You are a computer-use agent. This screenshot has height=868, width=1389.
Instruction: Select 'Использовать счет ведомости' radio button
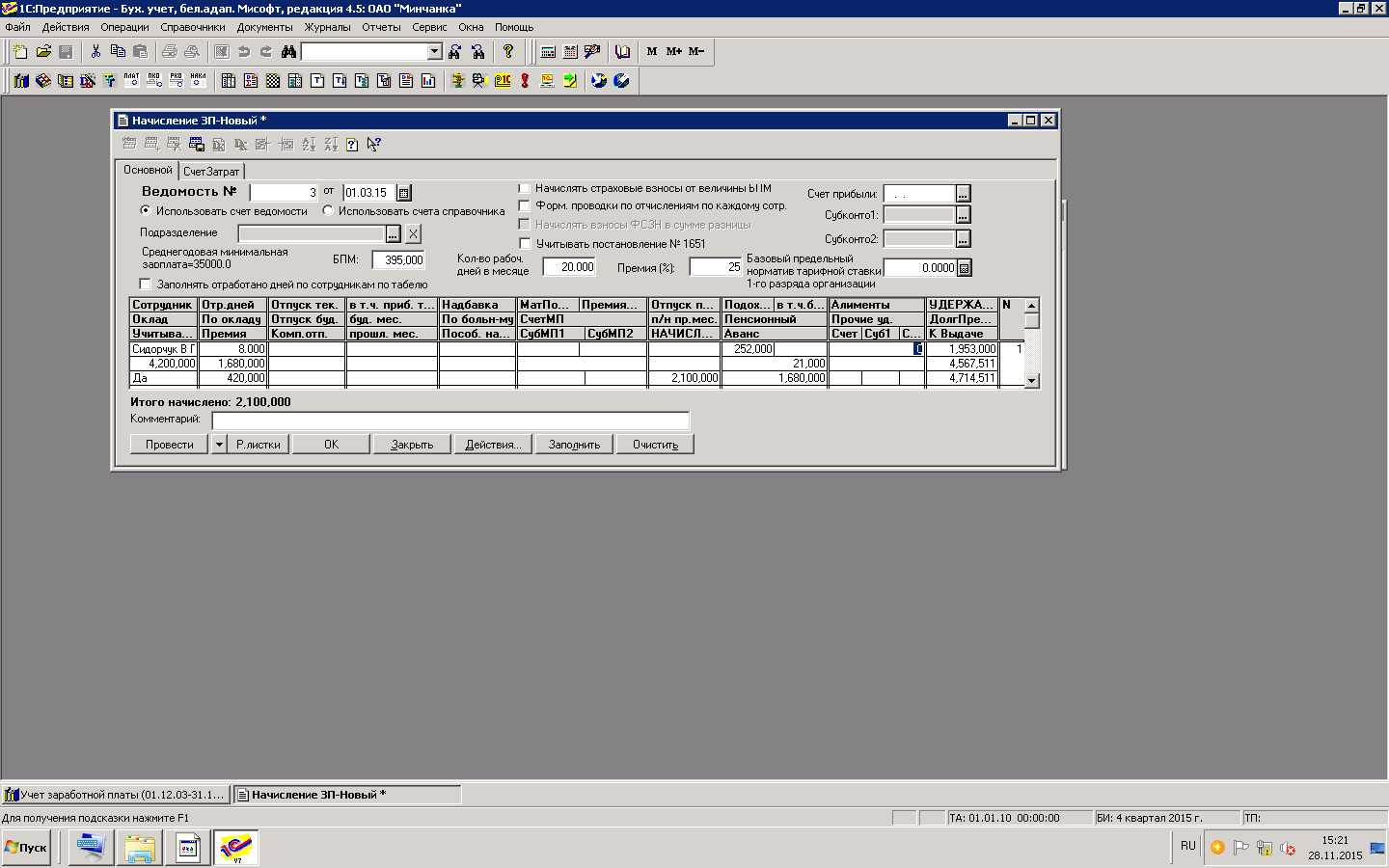[146, 210]
